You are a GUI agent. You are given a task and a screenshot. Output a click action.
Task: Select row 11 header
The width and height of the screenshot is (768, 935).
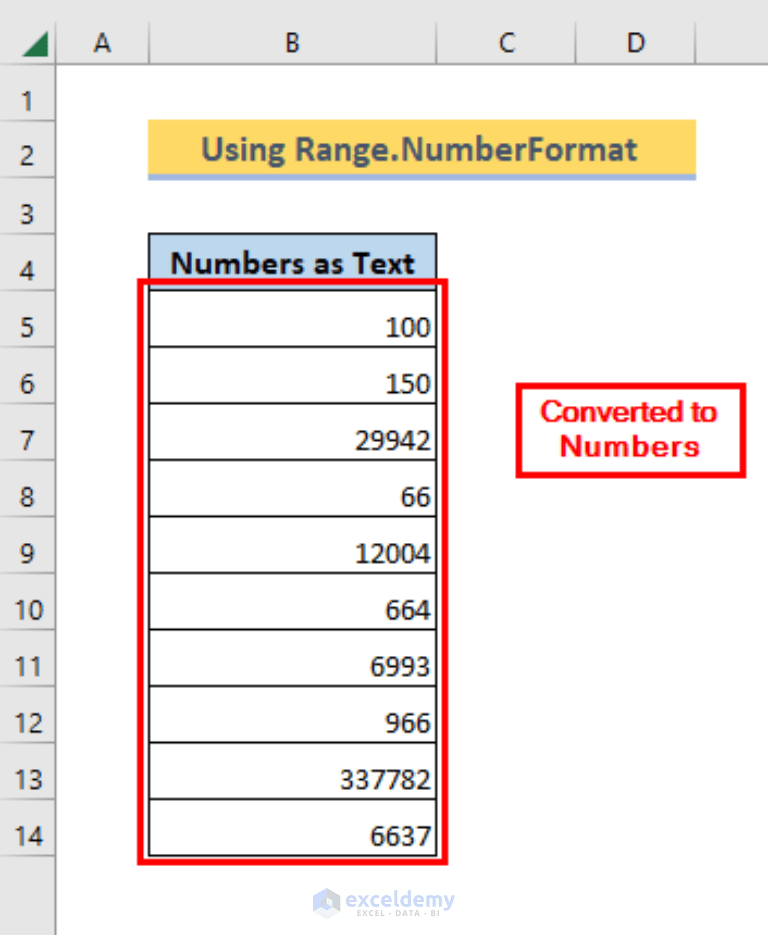tap(27, 659)
